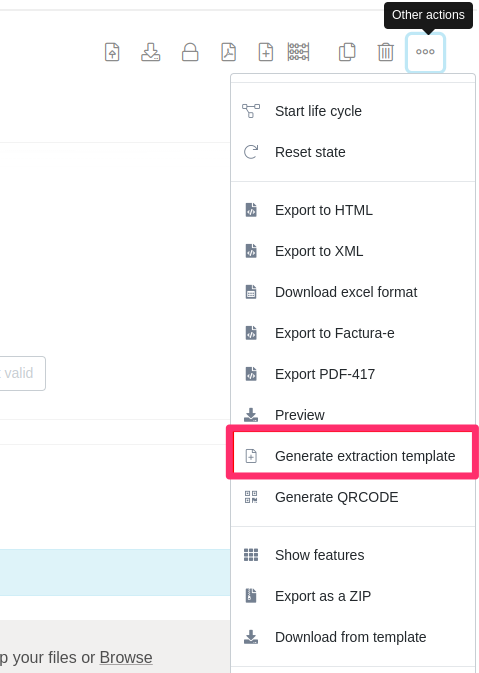The width and height of the screenshot is (479, 673).
Task: Select Start life cycle menu entry
Action: (x=353, y=111)
